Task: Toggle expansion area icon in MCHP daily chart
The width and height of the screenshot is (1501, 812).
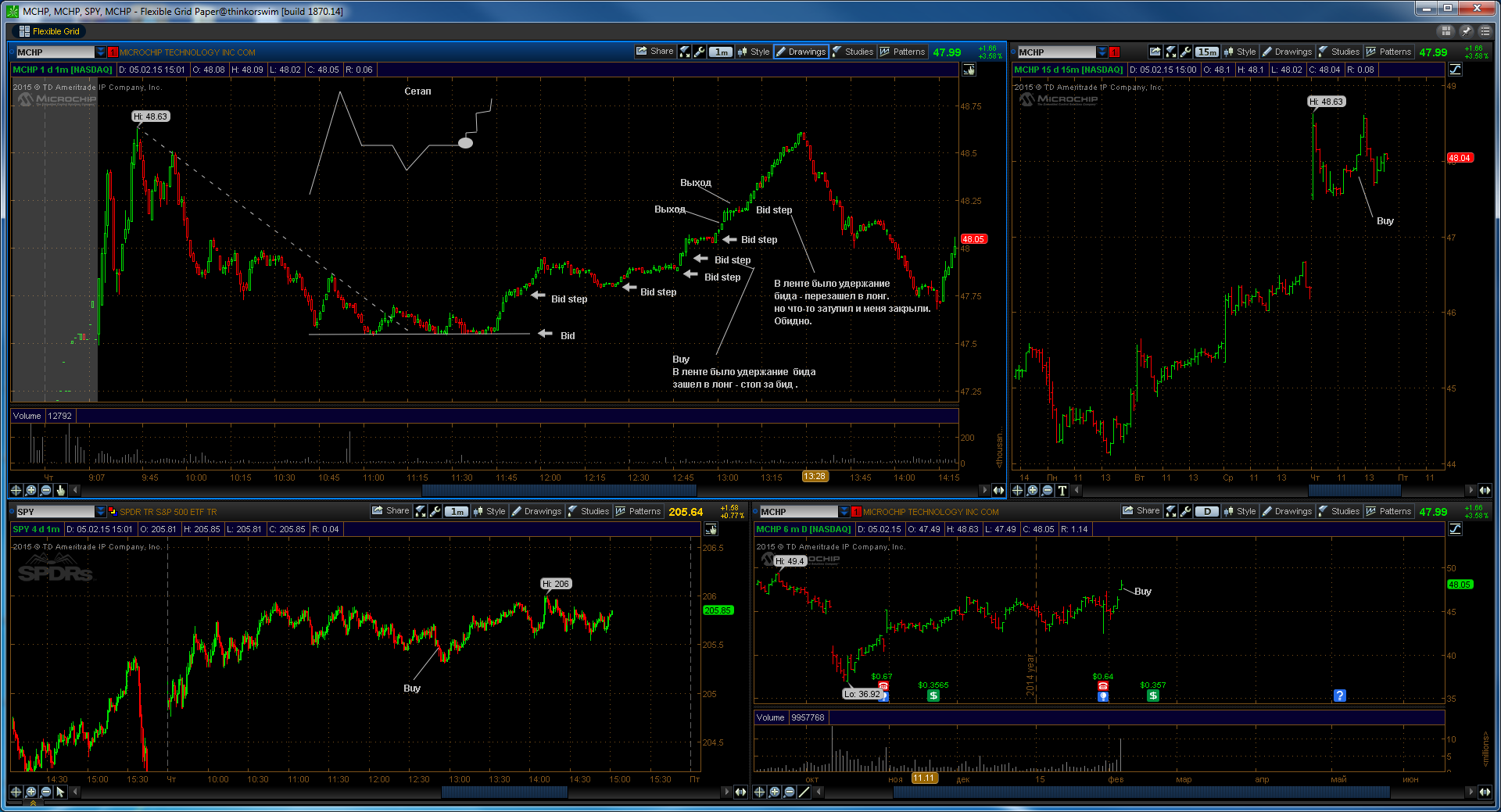Action: (1485, 792)
